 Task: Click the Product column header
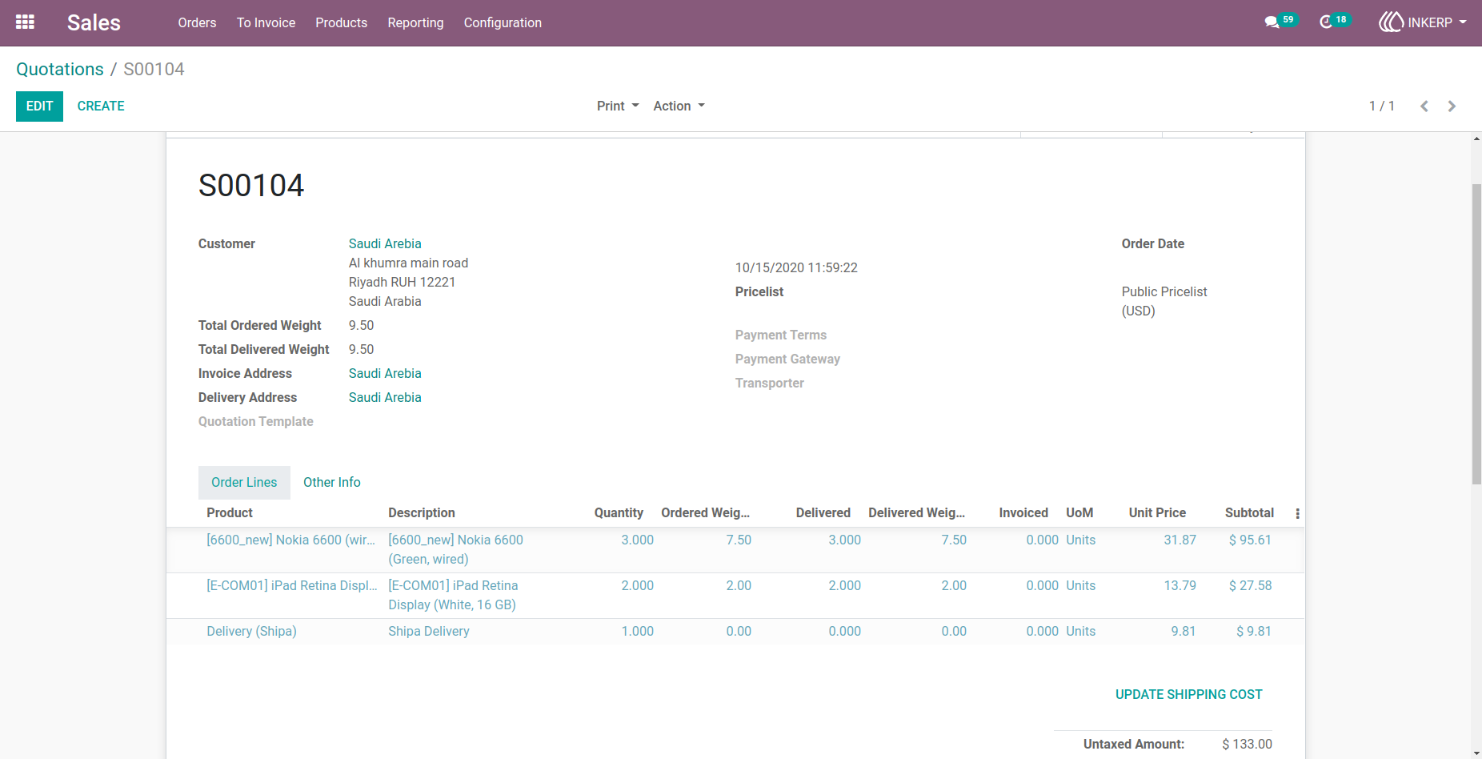pyautogui.click(x=230, y=513)
